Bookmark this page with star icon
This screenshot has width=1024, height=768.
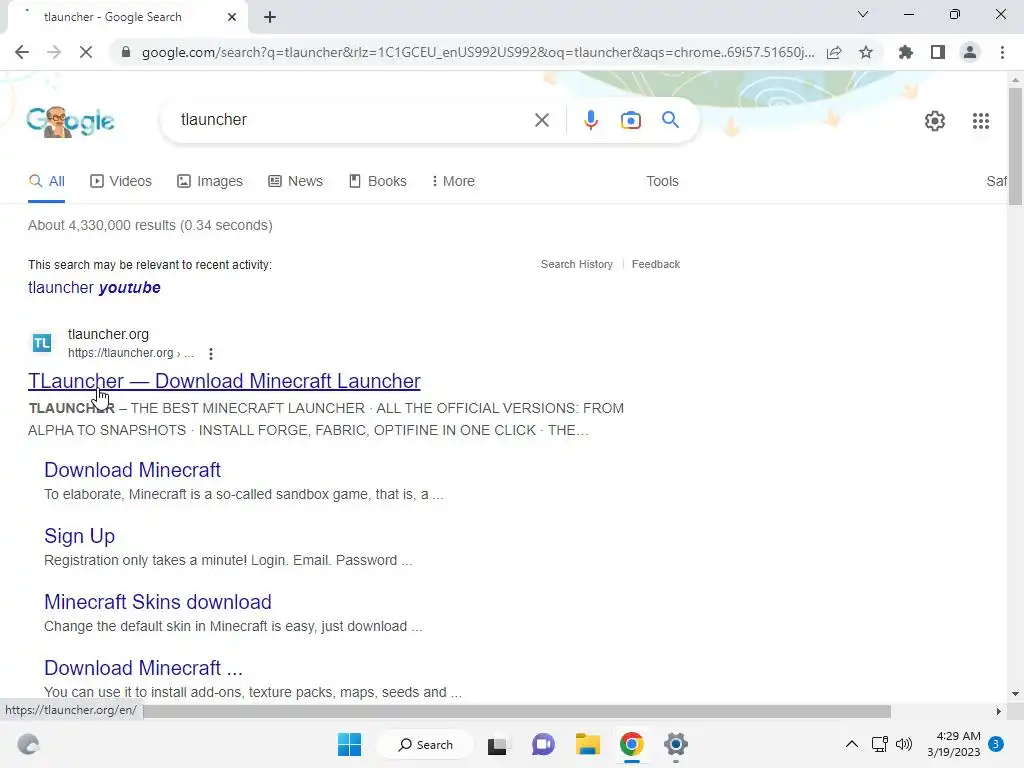tap(866, 52)
